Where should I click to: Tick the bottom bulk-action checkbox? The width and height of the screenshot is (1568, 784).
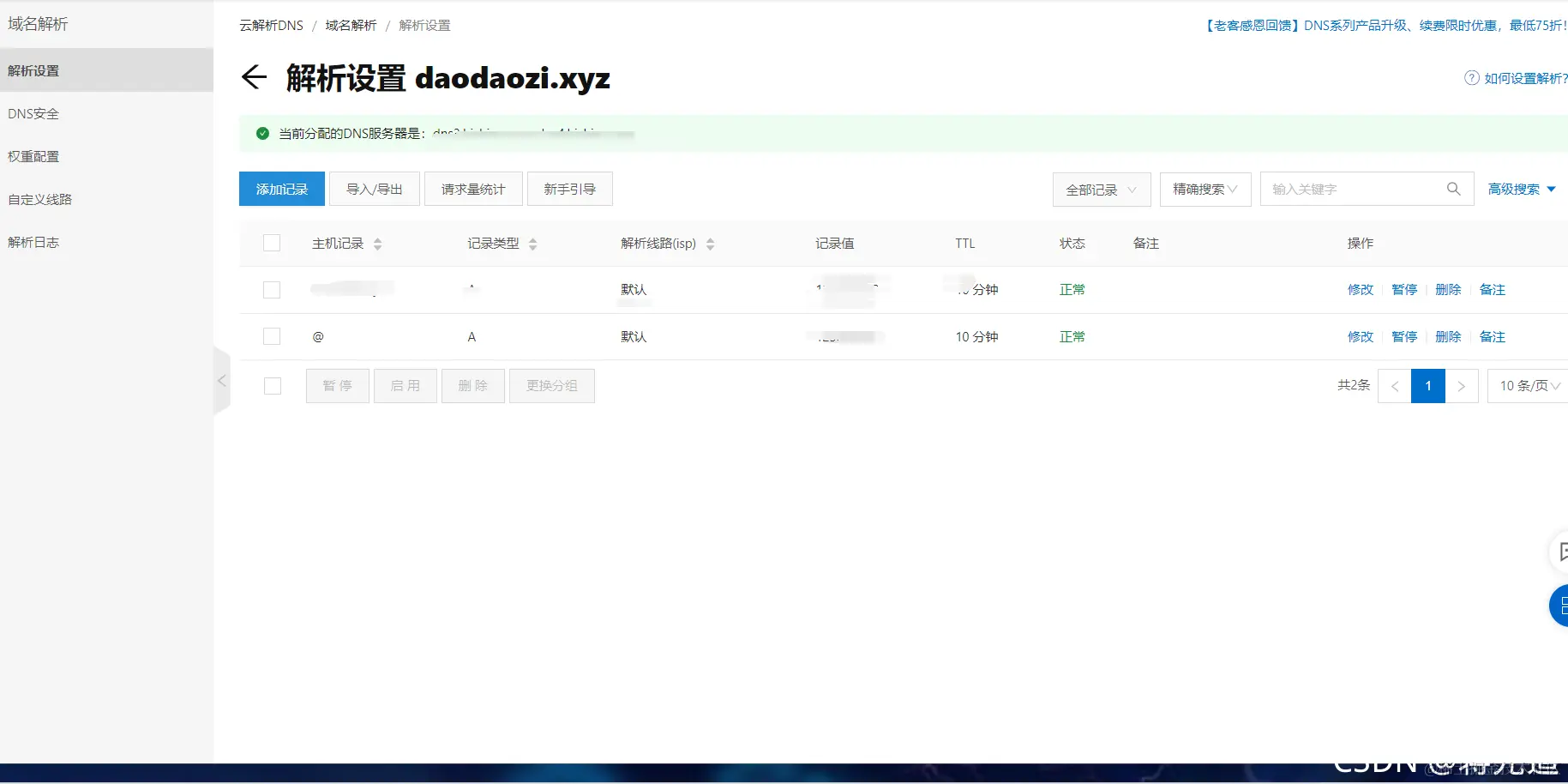(x=273, y=386)
